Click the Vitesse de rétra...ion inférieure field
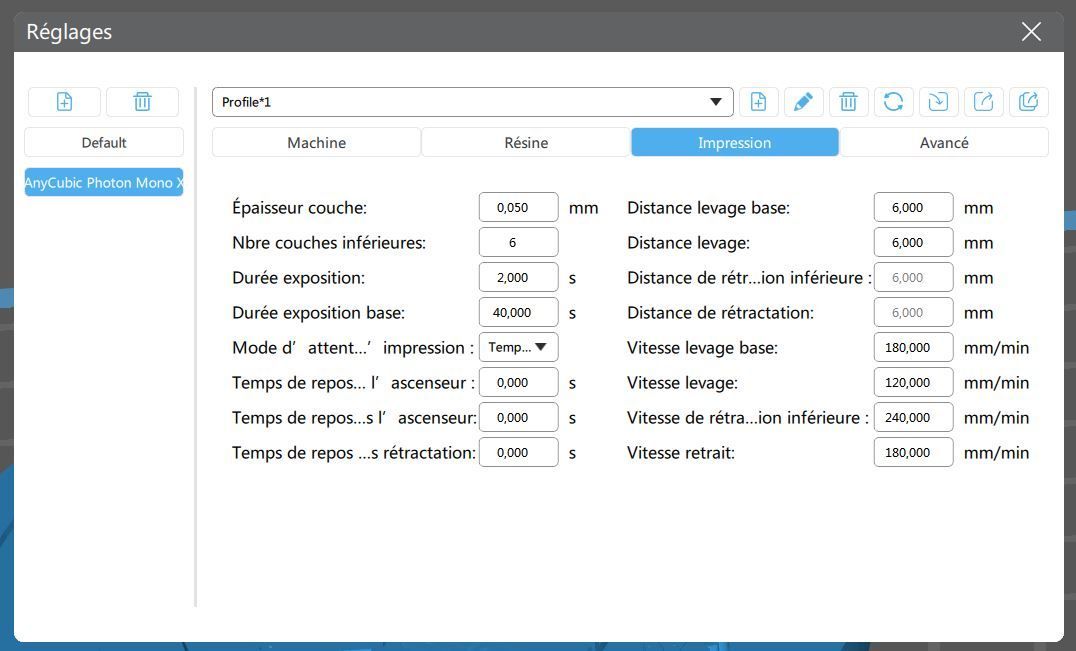The height and width of the screenshot is (651, 1076). pyautogui.click(x=913, y=417)
